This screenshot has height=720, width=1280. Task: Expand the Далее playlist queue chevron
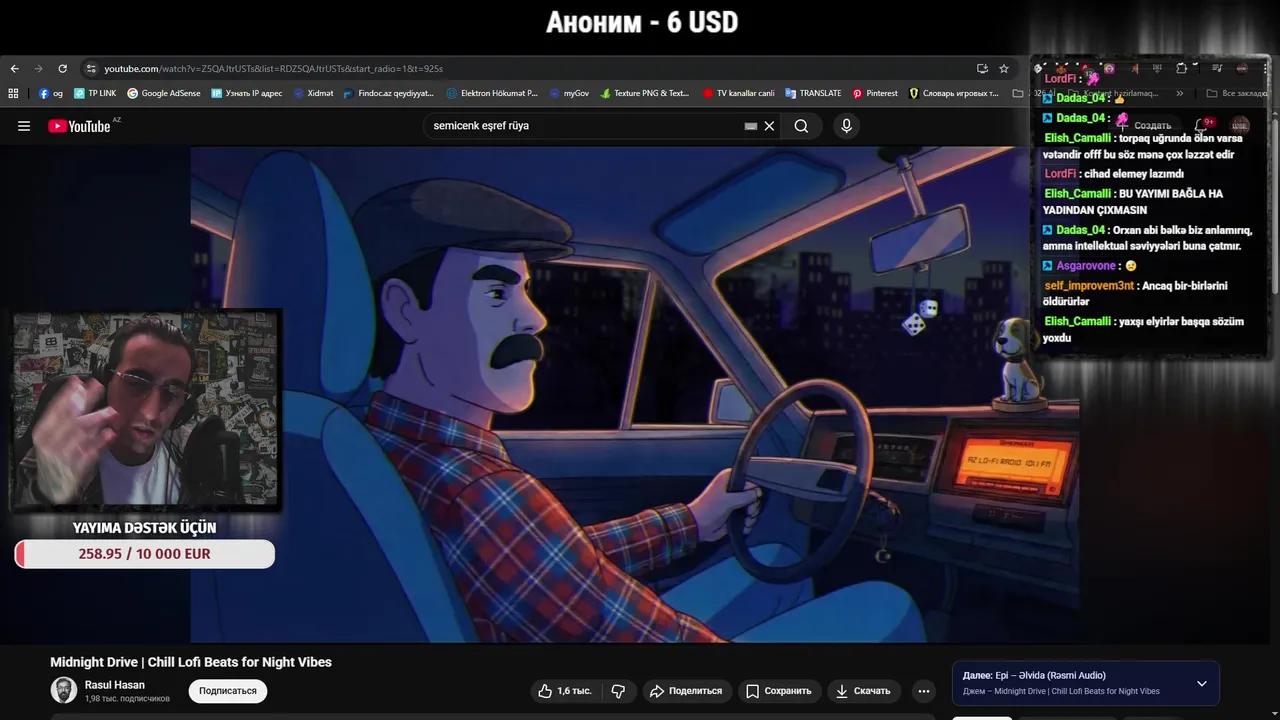(1202, 684)
